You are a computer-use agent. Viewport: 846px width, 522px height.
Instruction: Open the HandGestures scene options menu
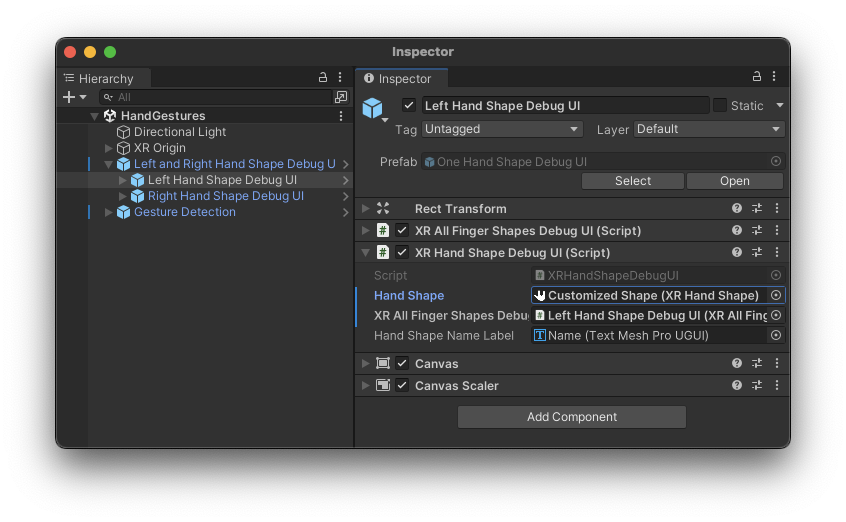point(341,116)
